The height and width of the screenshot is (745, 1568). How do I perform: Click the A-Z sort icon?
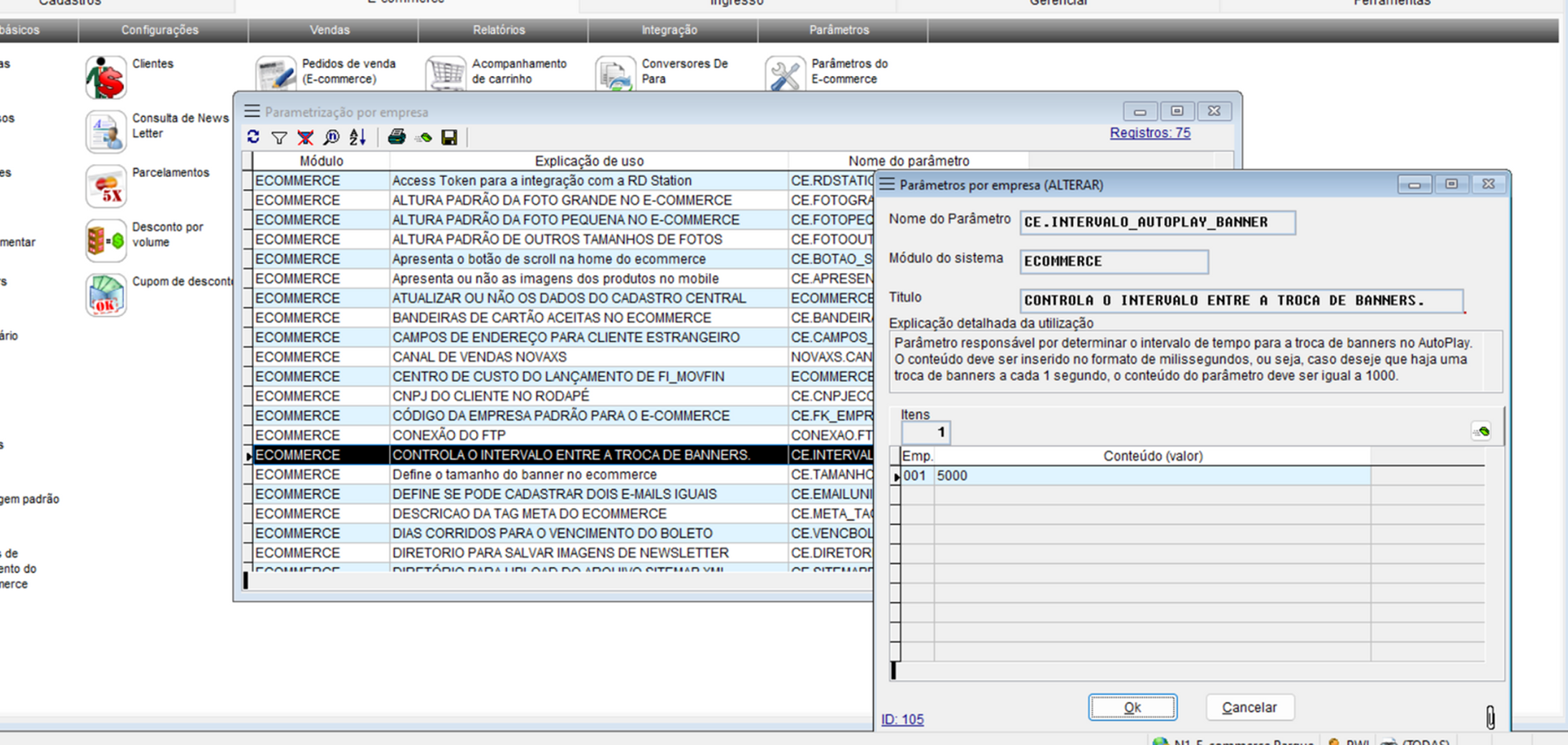click(358, 137)
